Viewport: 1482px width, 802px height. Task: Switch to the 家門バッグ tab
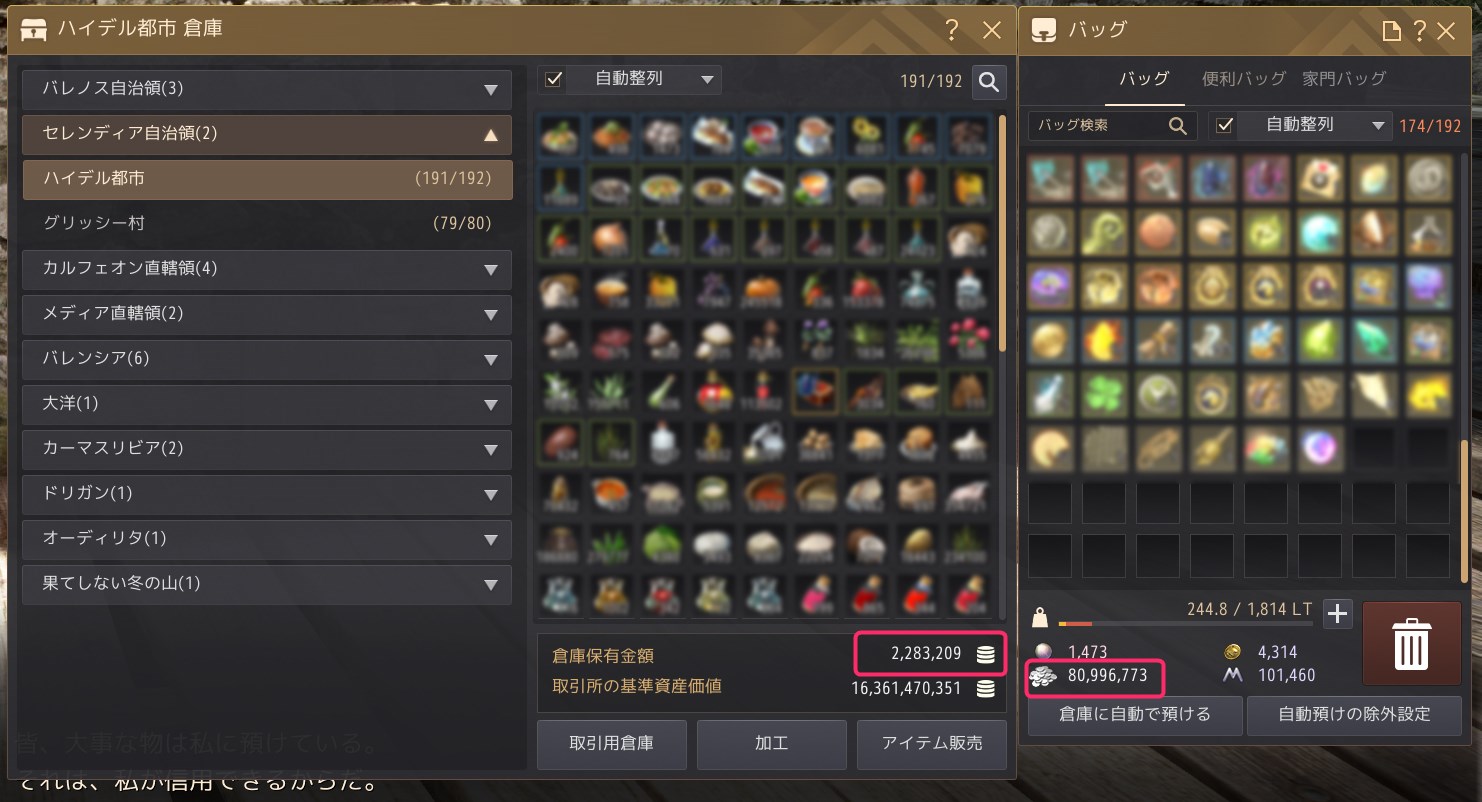[1343, 78]
